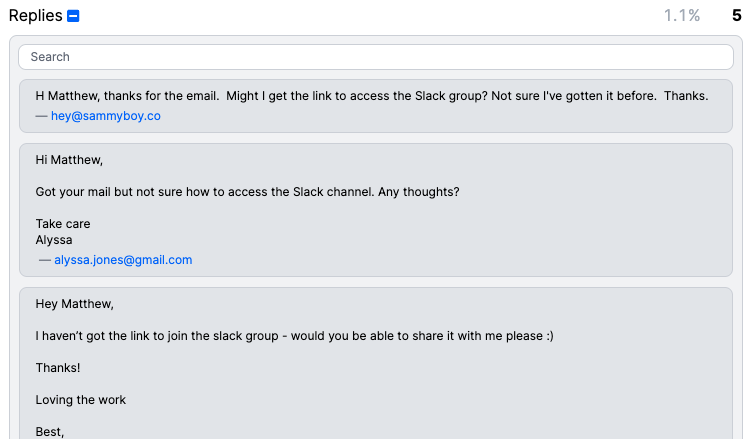Open the hey@sammyboy.co email link
Screen dimensions: 756x439
106,116
